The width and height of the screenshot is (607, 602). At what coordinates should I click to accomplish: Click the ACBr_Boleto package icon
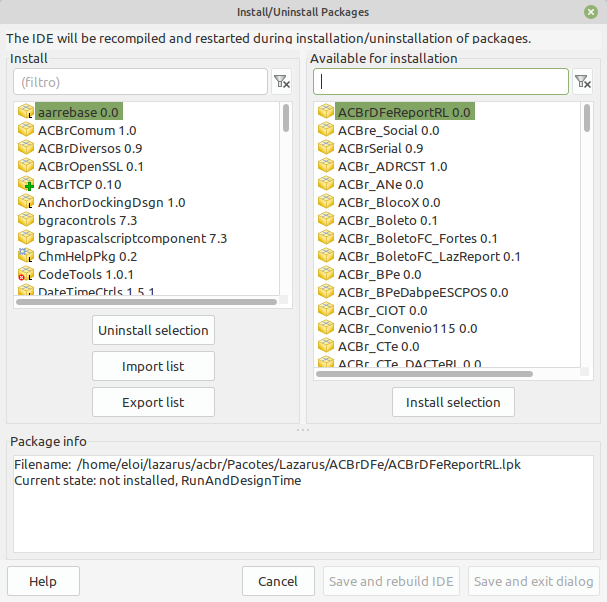pos(326,220)
